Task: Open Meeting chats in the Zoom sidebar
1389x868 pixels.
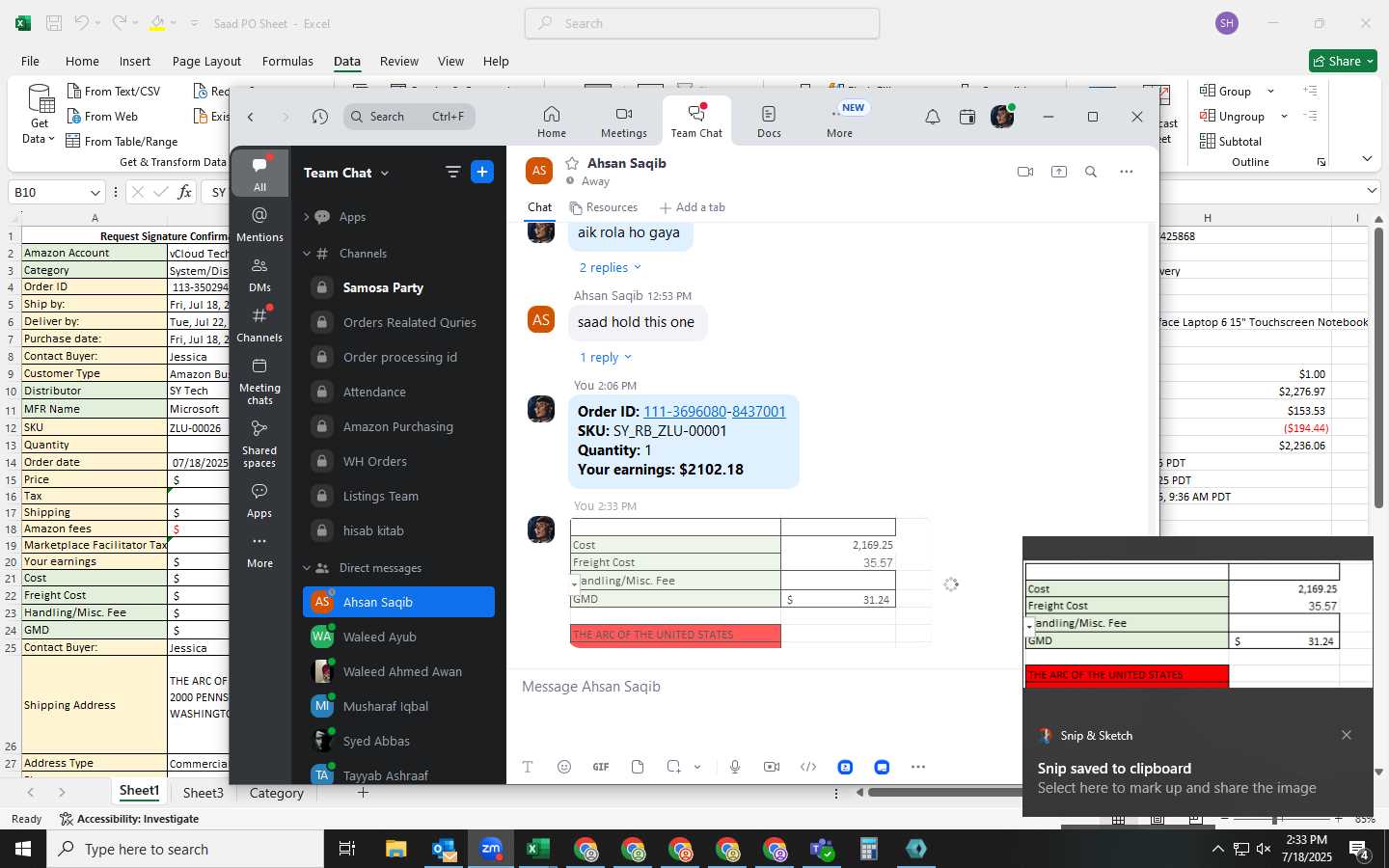Action: (259, 382)
